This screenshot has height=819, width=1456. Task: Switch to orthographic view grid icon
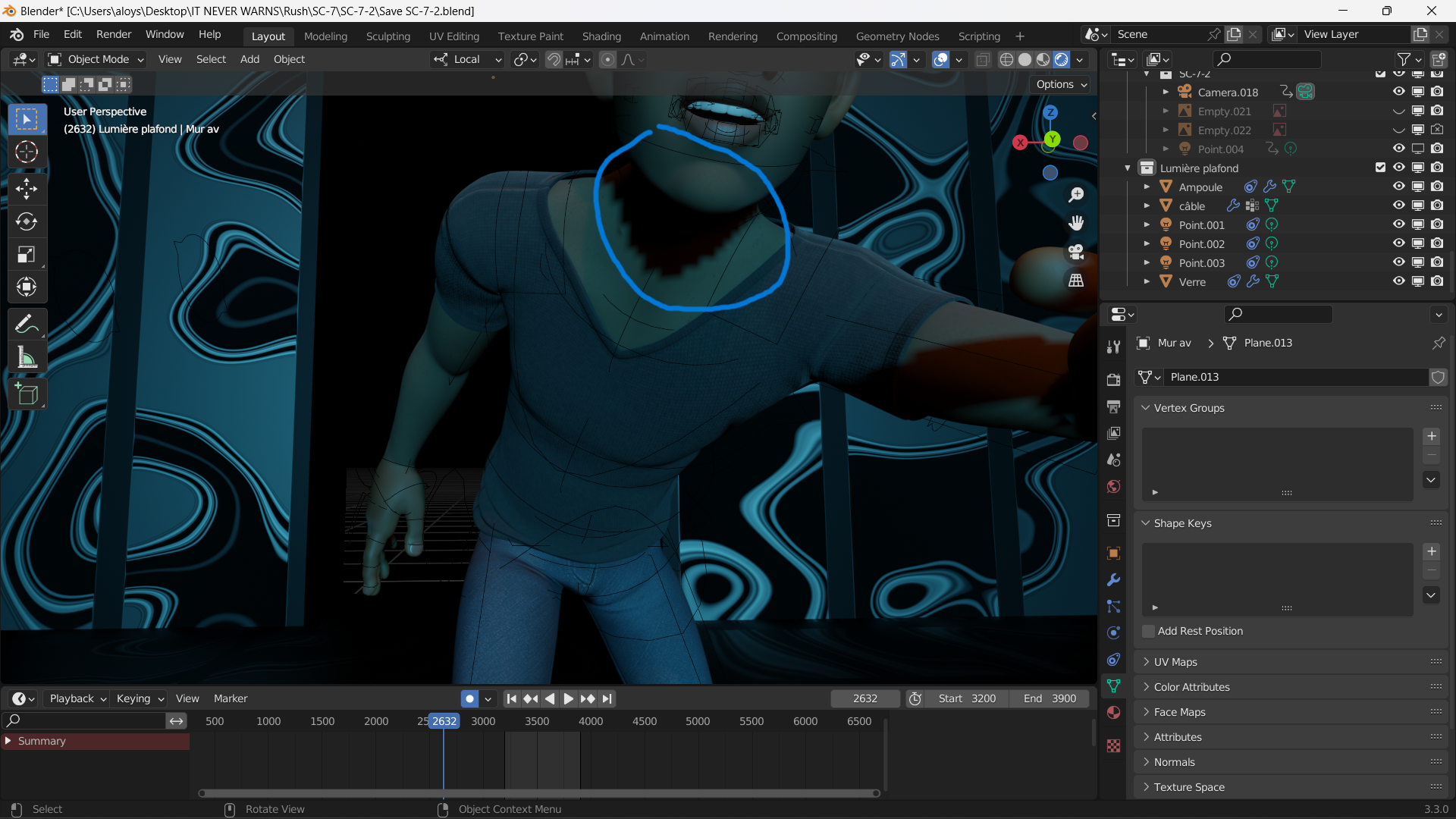tap(1075, 281)
